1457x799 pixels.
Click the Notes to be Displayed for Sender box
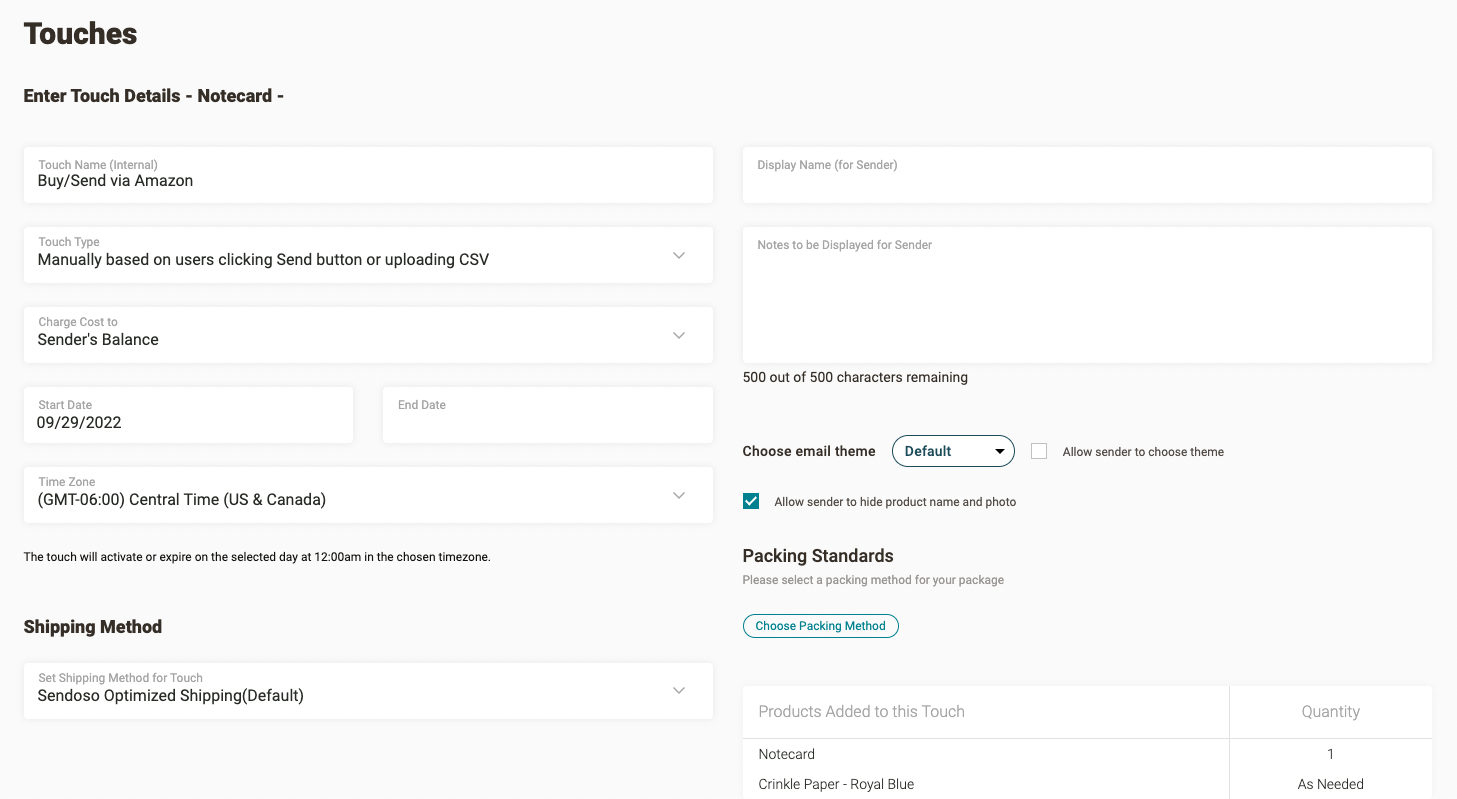coord(1087,295)
